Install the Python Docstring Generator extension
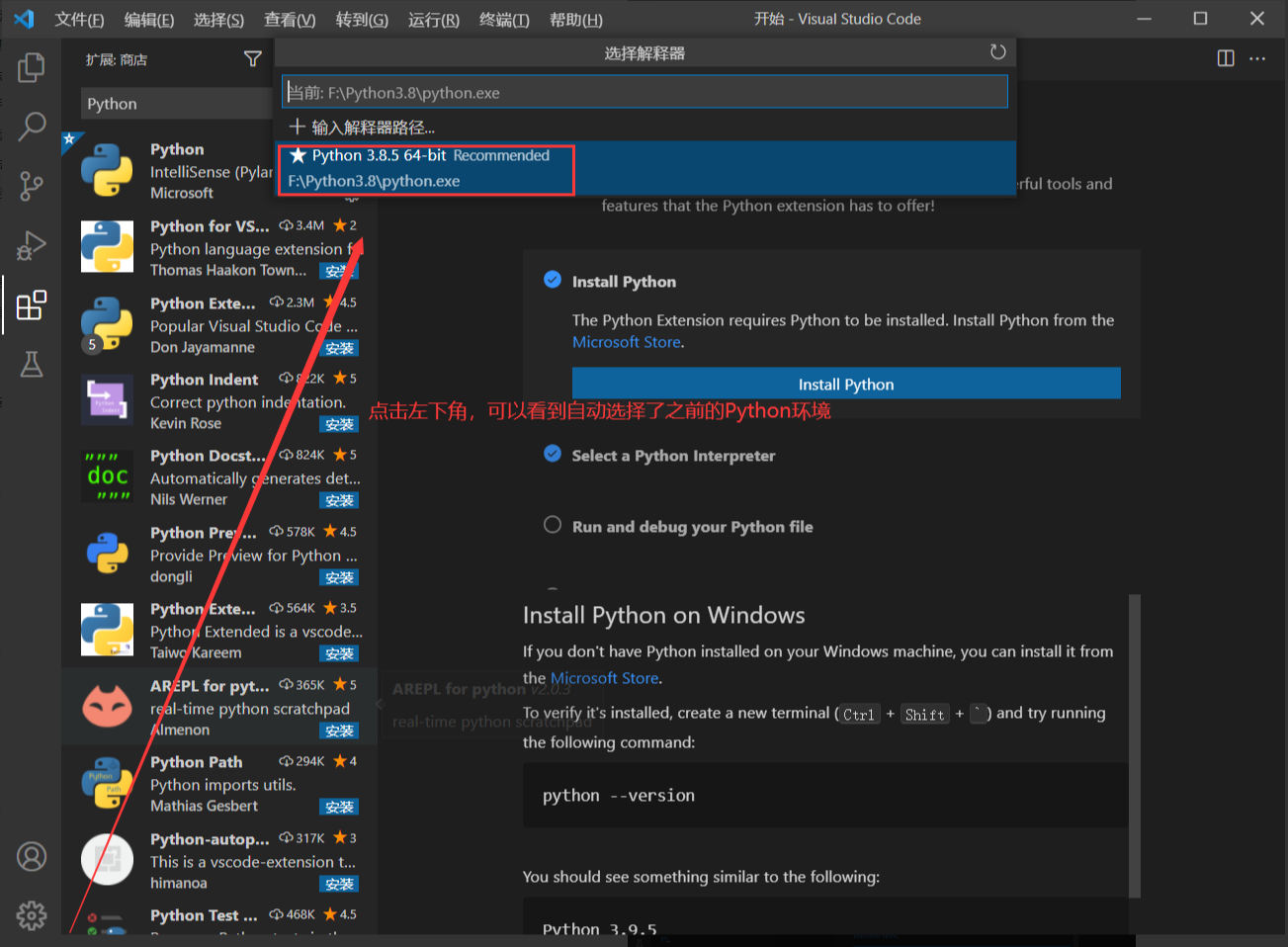Screen dimensions: 1288x947 339,500
